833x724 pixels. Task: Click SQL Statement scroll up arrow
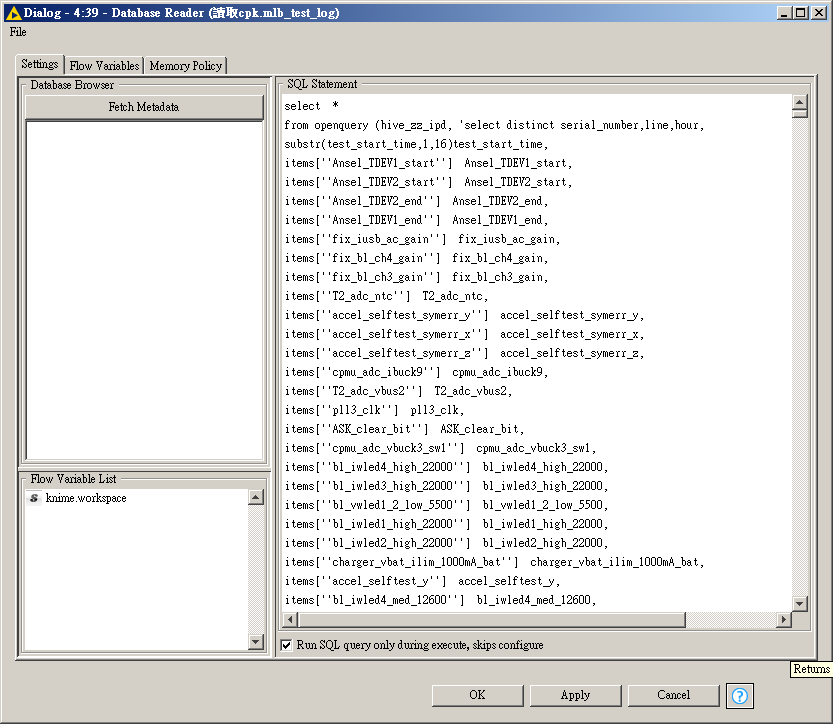point(799,102)
